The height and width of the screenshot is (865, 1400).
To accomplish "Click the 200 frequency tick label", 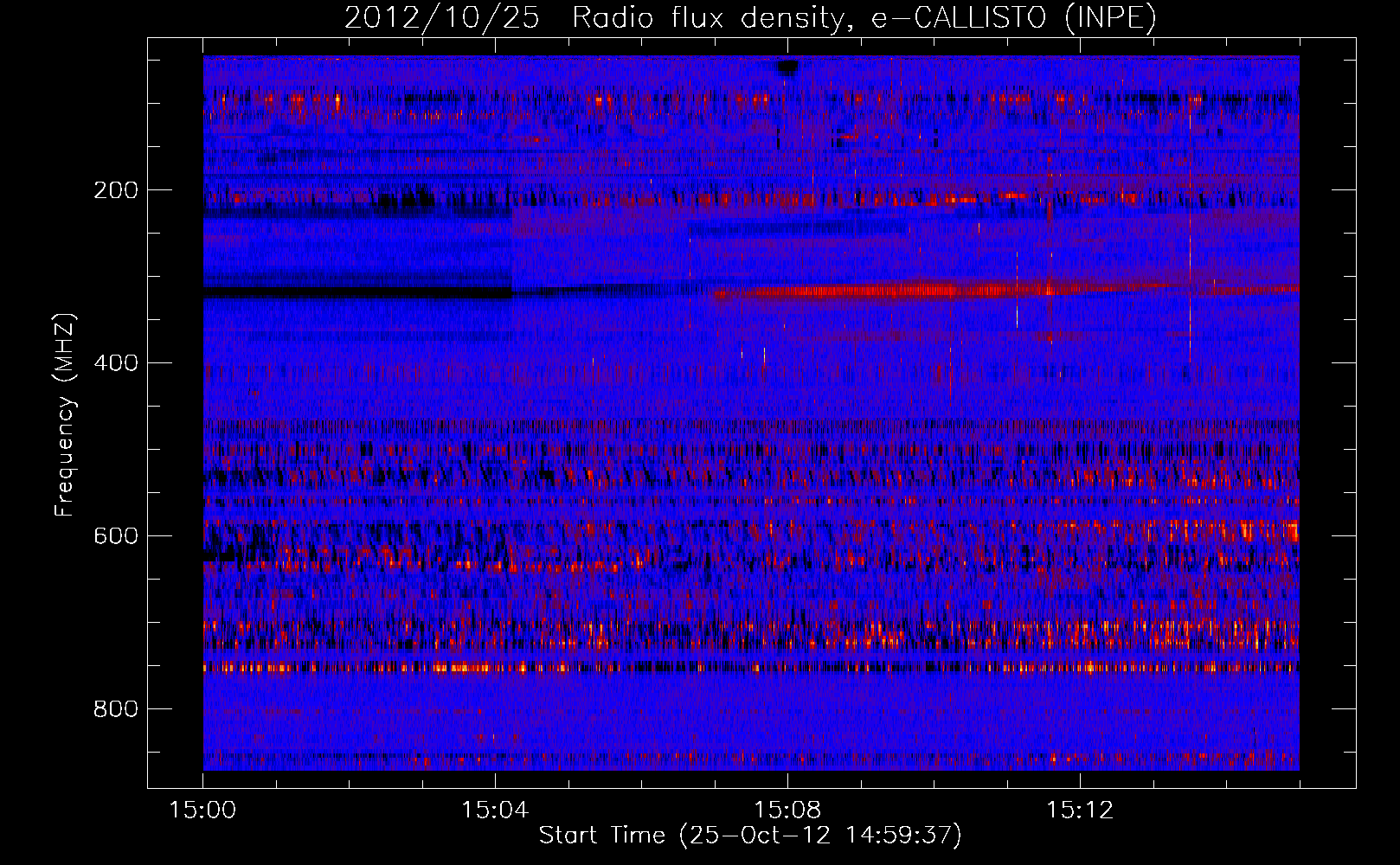I will (115, 190).
